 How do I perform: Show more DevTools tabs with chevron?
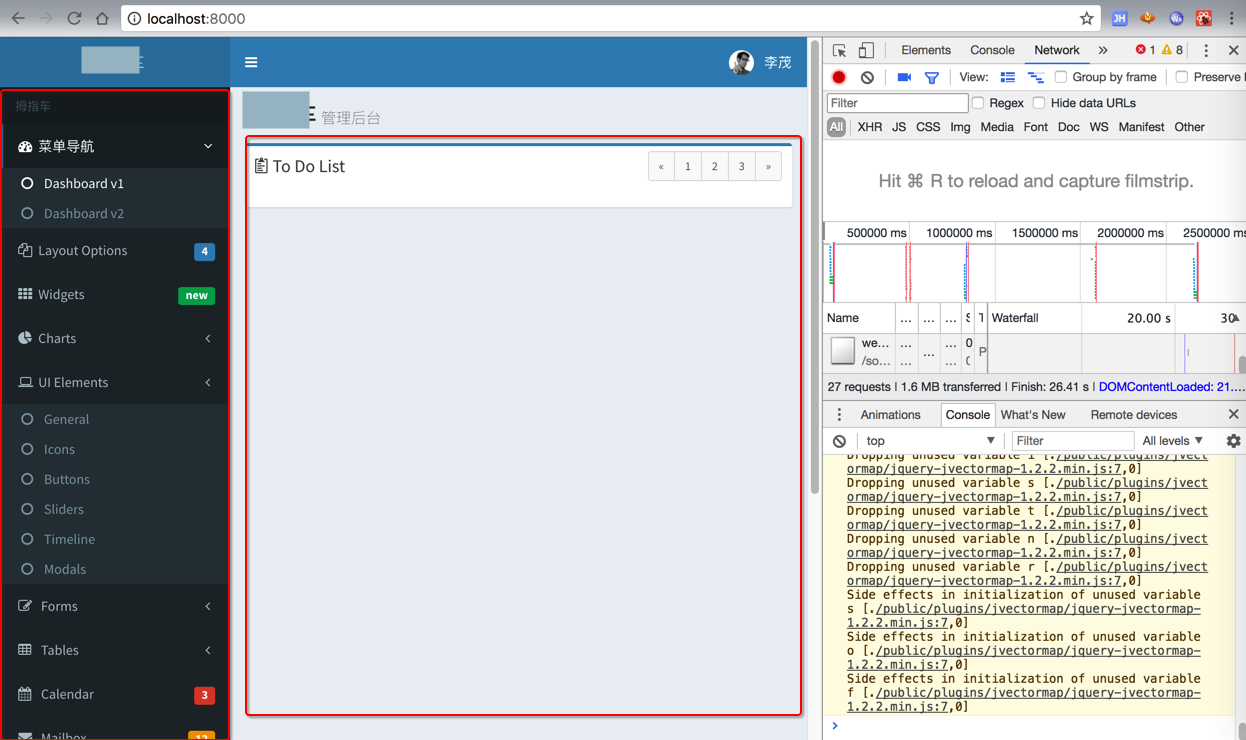[1103, 50]
